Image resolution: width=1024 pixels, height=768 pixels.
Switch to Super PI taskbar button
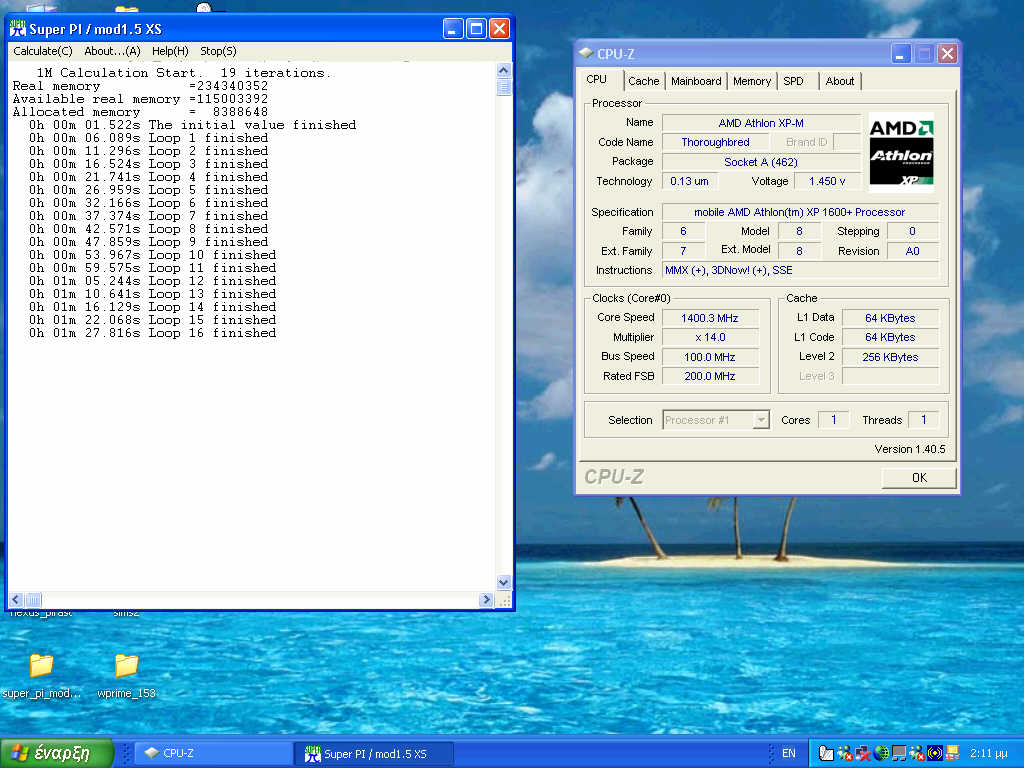pyautogui.click(x=373, y=753)
